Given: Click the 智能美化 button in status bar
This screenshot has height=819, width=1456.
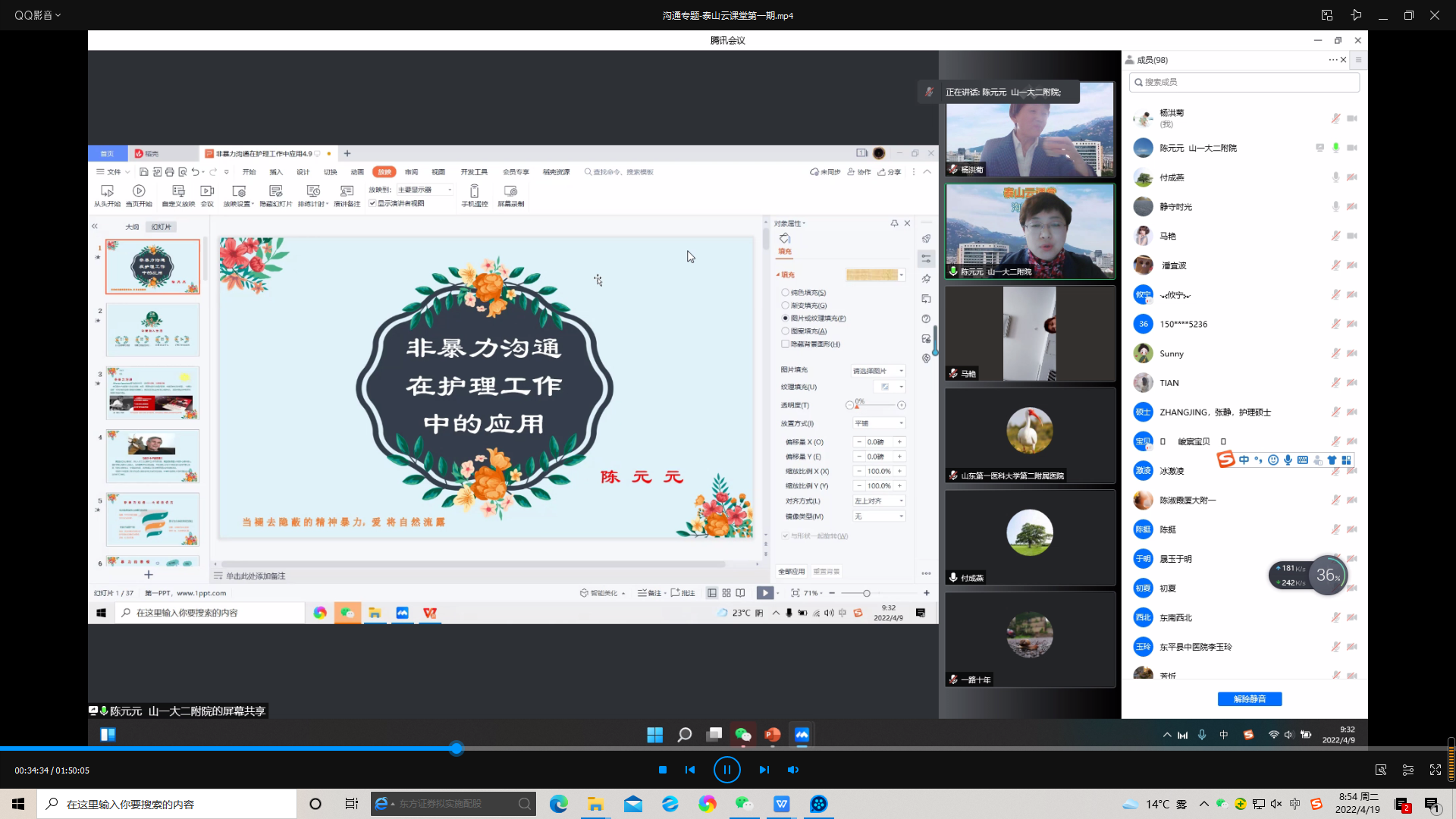Looking at the screenshot, I should pyautogui.click(x=603, y=593).
